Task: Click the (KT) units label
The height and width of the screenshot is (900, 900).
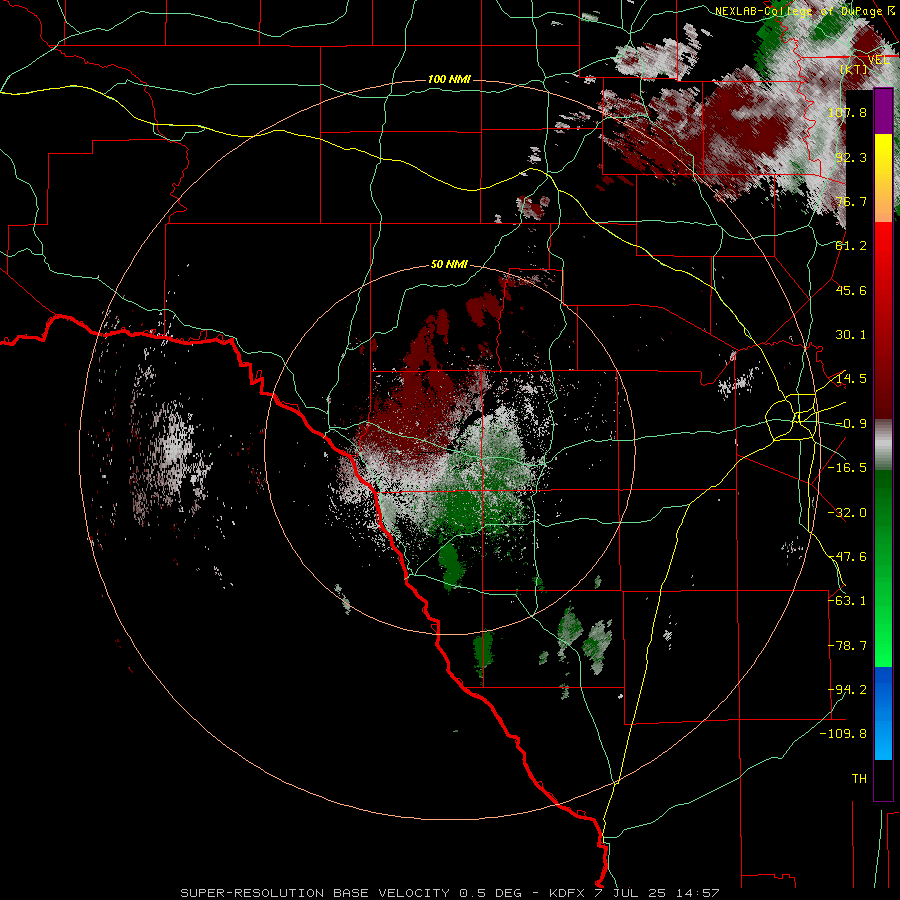Action: click(854, 69)
